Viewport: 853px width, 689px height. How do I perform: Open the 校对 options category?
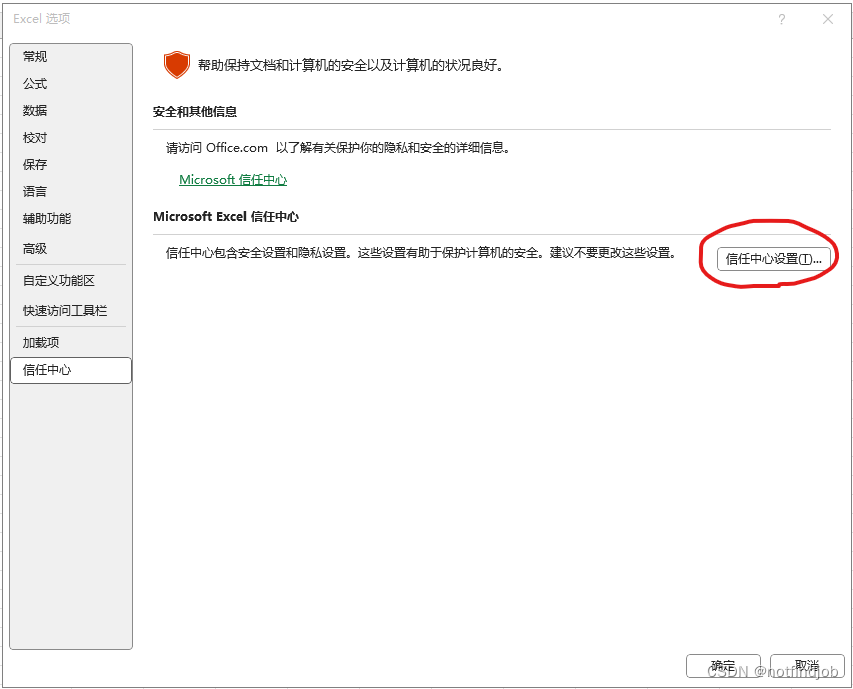[71, 138]
